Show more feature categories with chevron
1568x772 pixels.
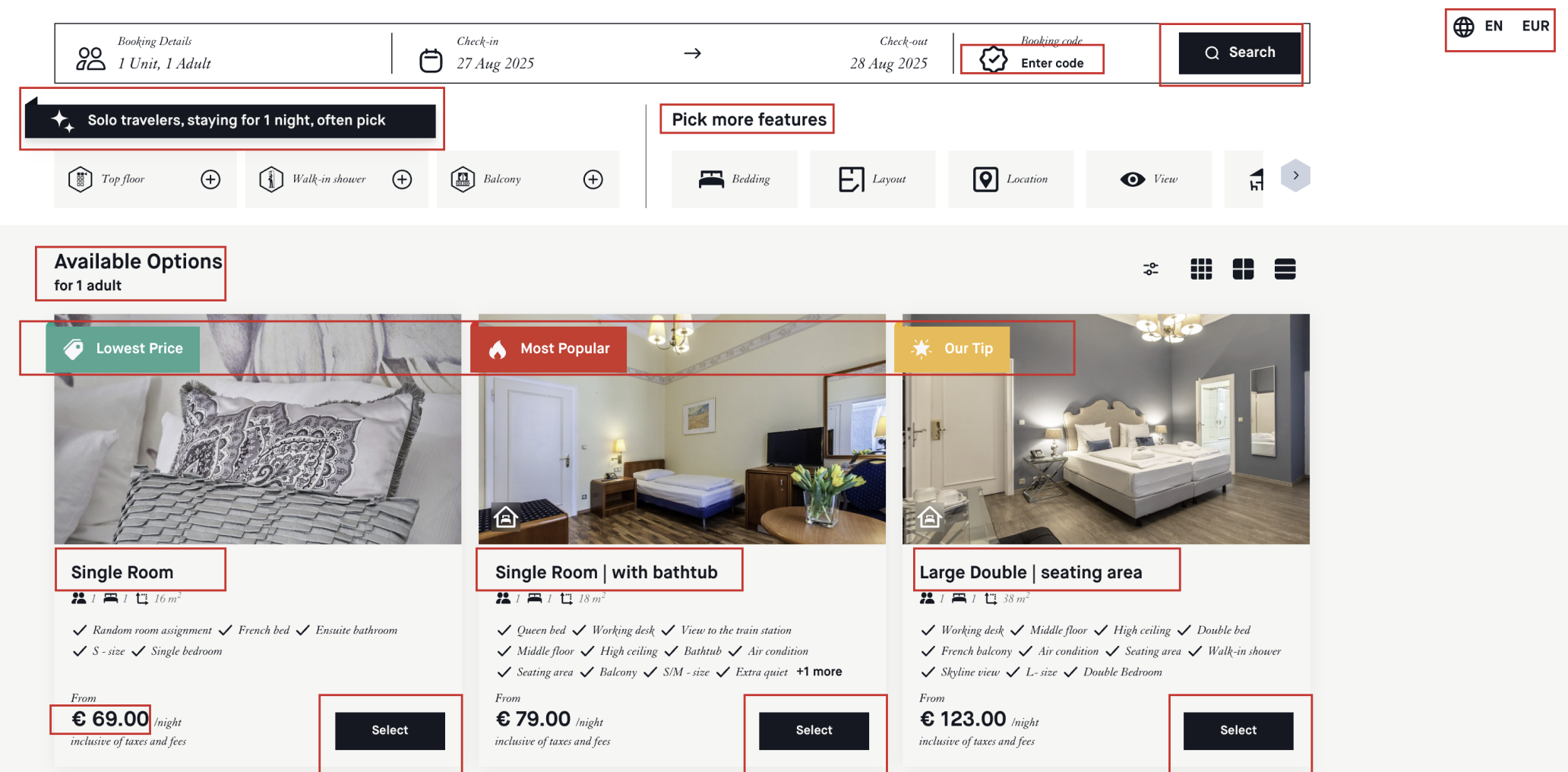click(x=1295, y=176)
